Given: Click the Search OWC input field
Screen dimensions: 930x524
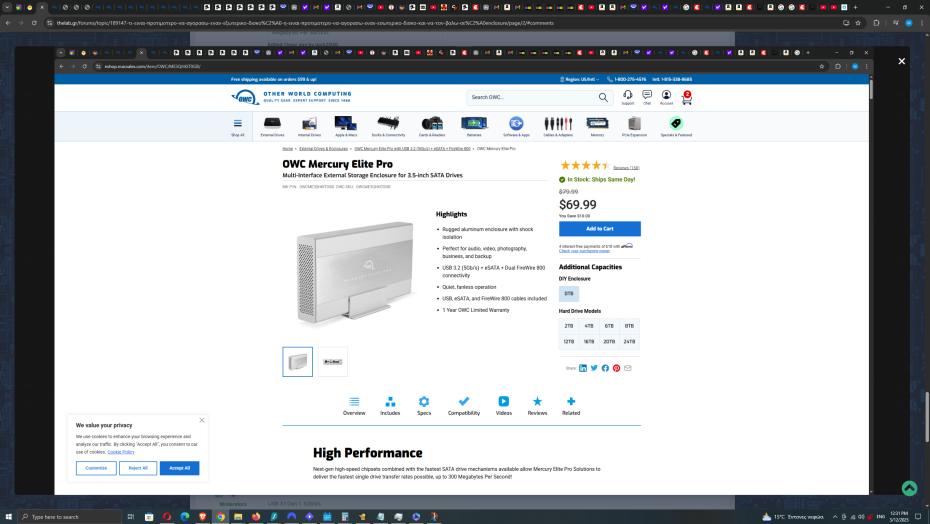Looking at the screenshot, I should pos(533,97).
